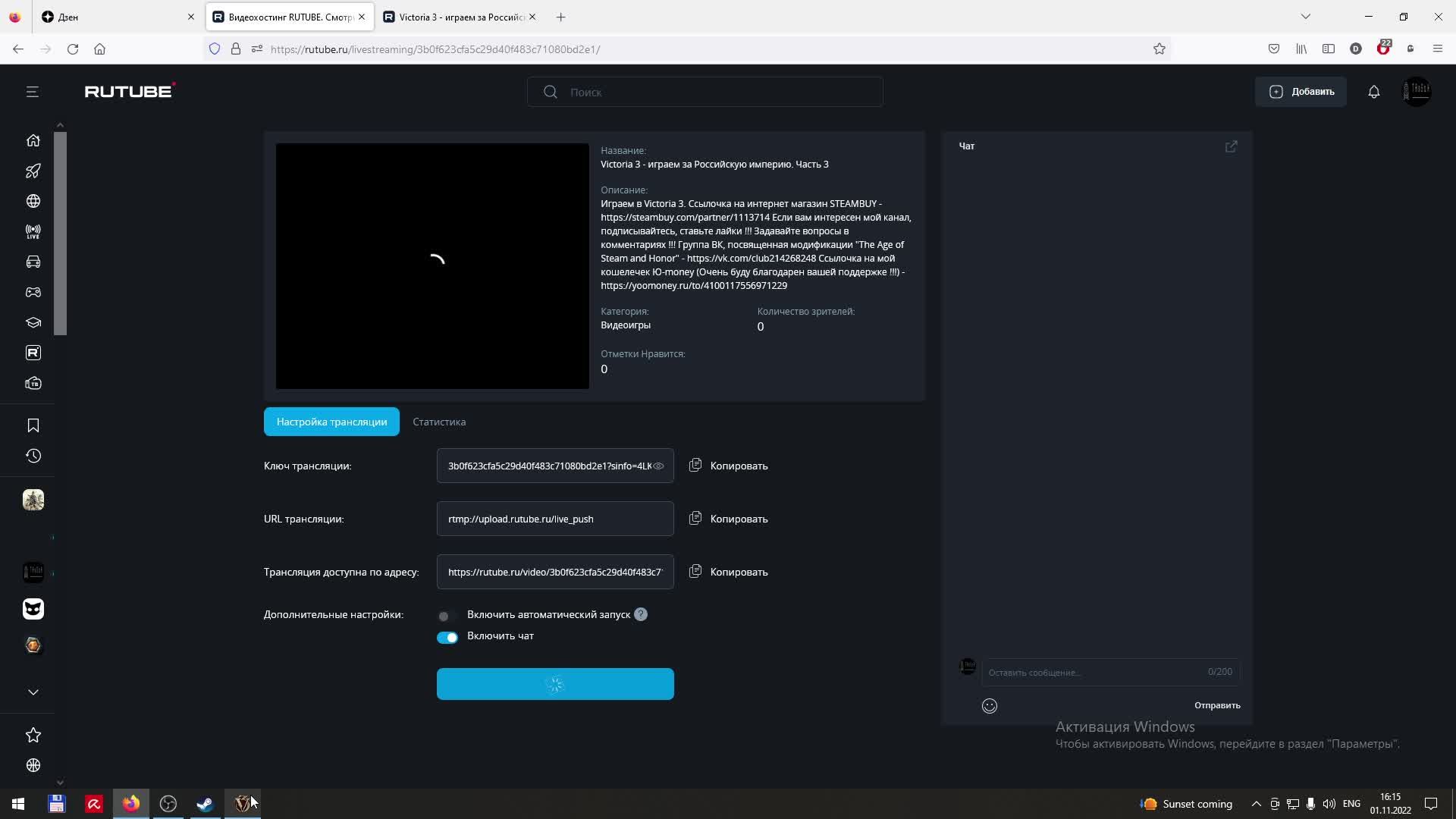
Task: Click the Добавить button
Action: (1301, 92)
